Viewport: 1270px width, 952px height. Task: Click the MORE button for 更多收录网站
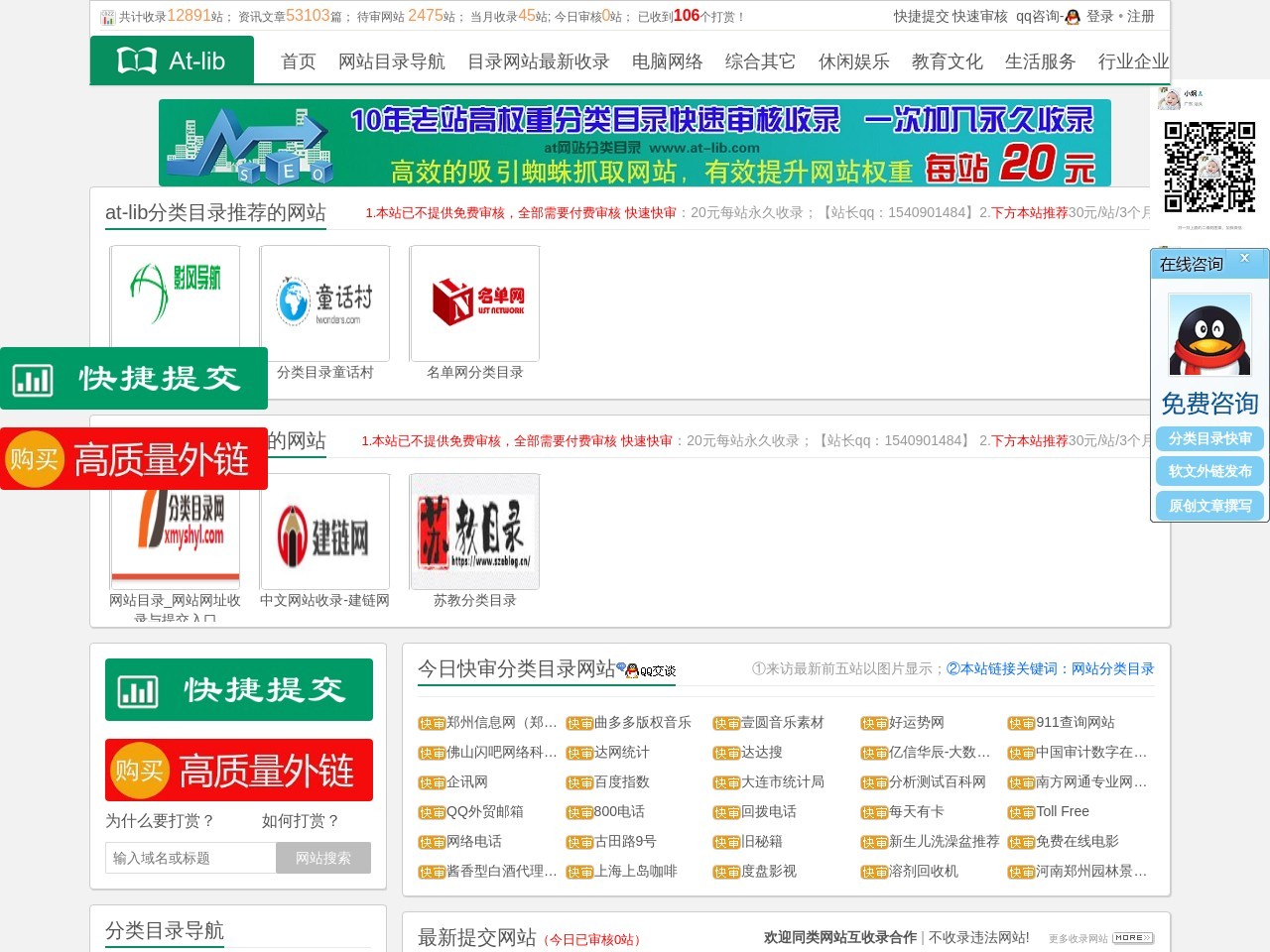[1132, 938]
